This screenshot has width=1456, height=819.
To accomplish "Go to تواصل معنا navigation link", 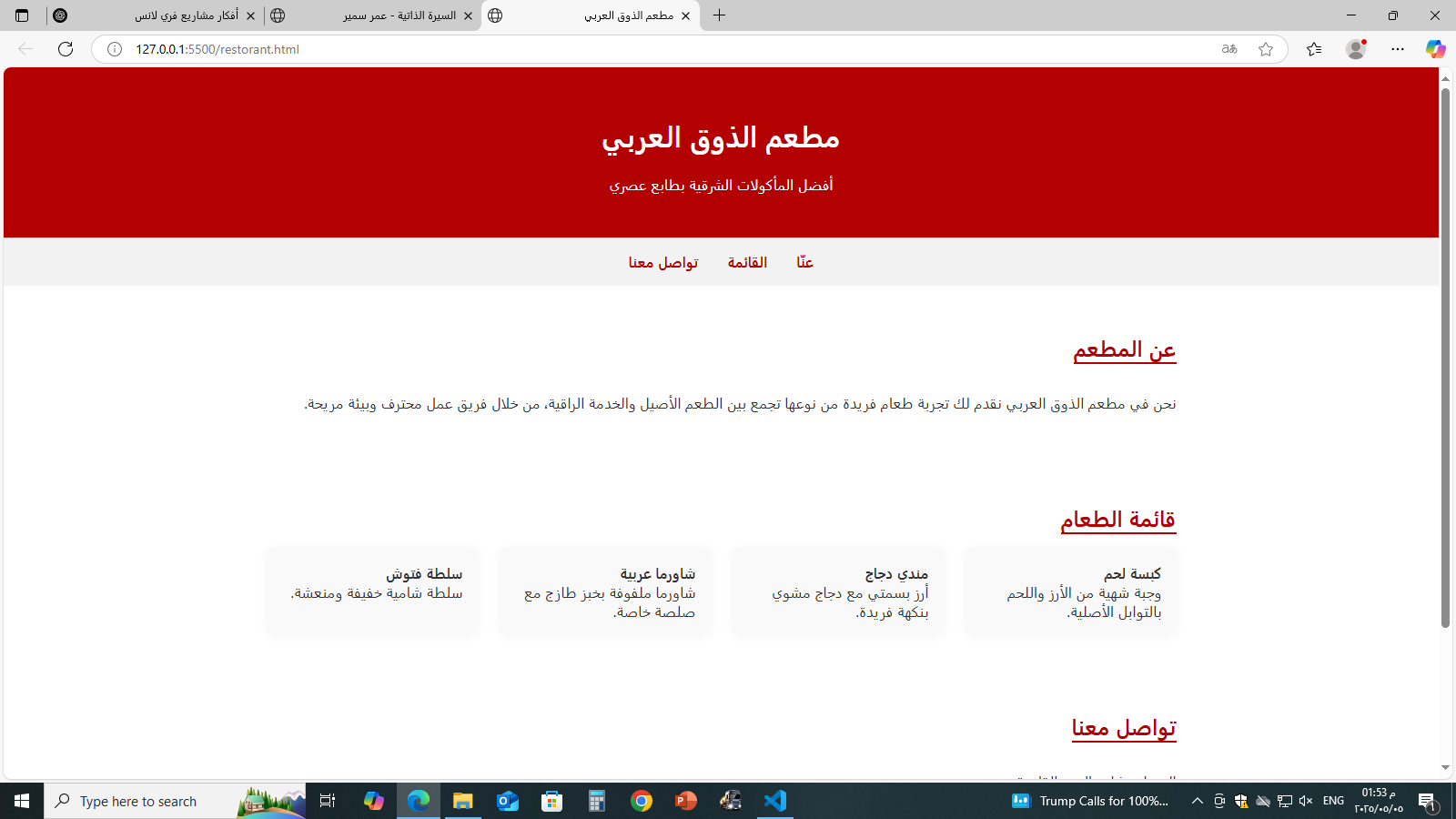I will tap(663, 262).
